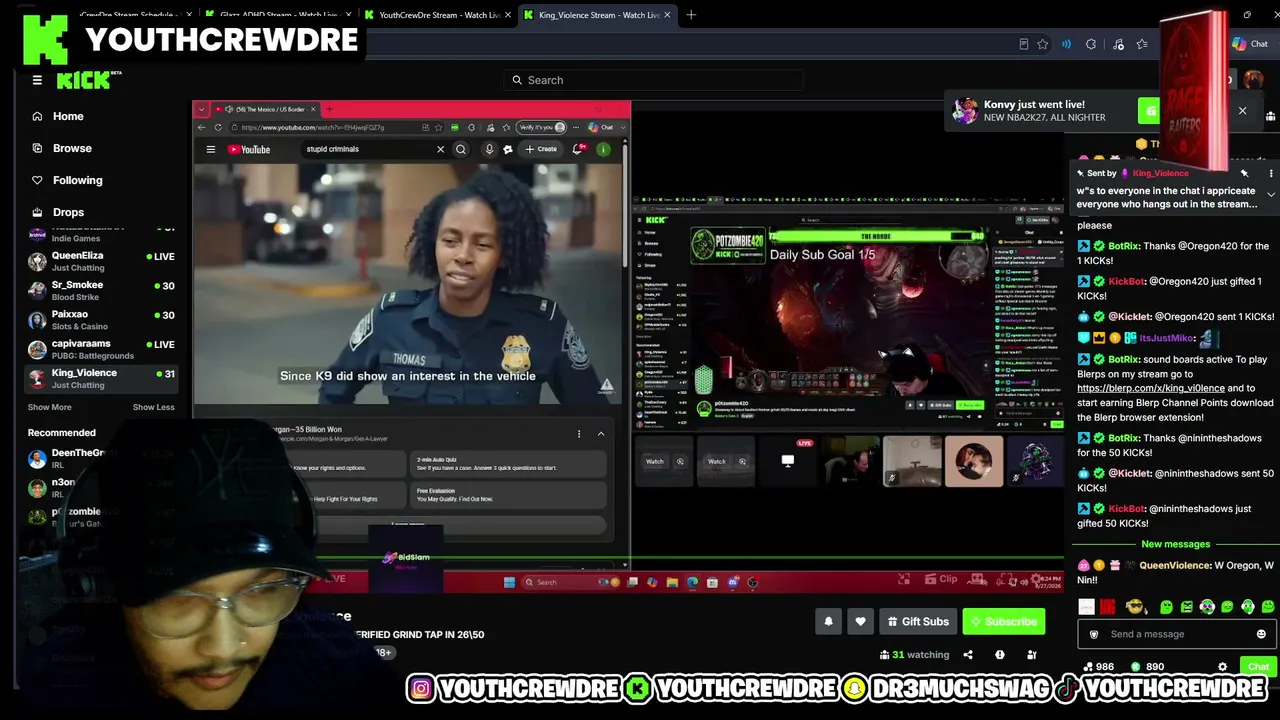Collapse the ad panel below the YouTube video
The height and width of the screenshot is (720, 1280).
tap(601, 434)
